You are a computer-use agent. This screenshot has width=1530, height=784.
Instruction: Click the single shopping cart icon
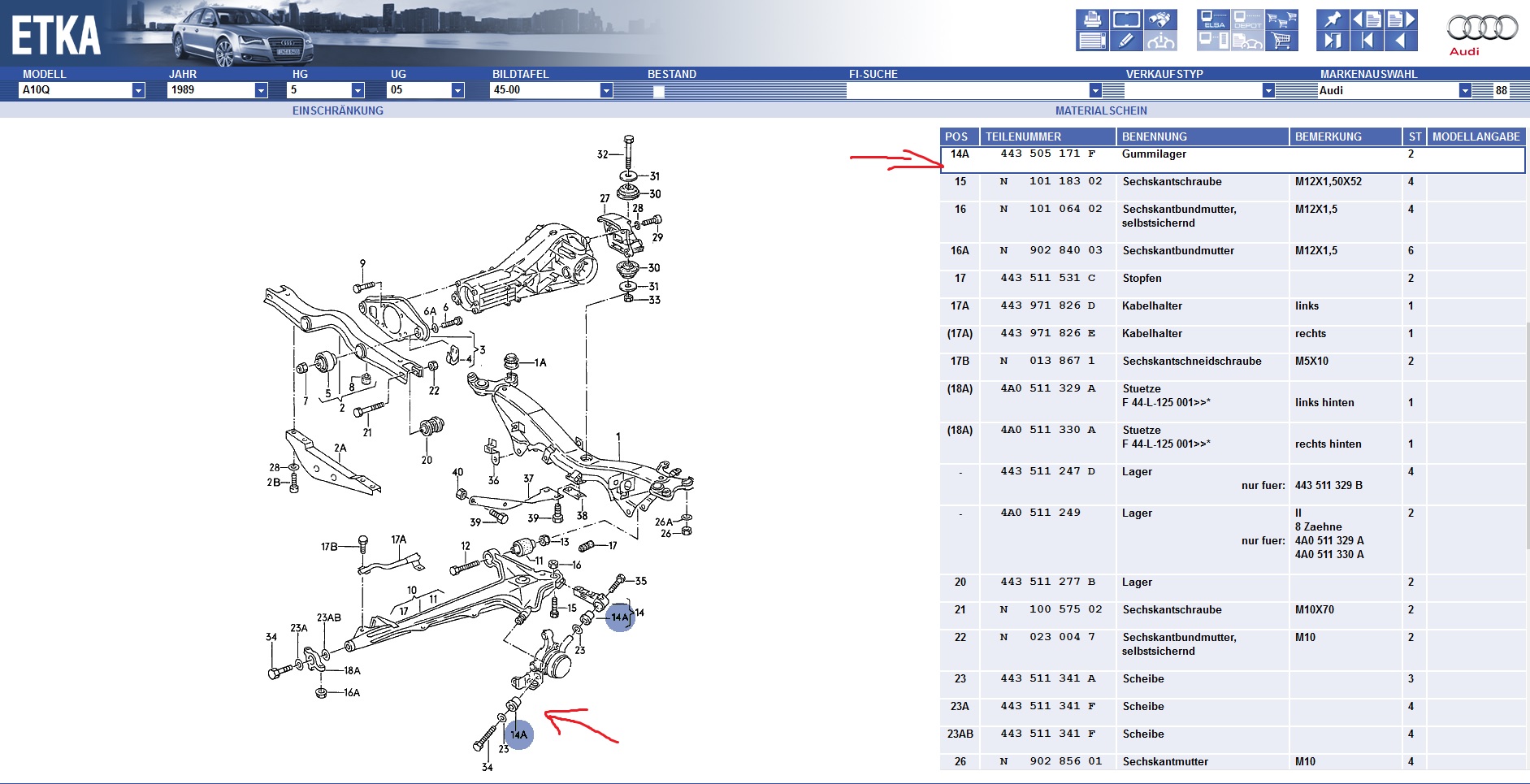(1281, 41)
